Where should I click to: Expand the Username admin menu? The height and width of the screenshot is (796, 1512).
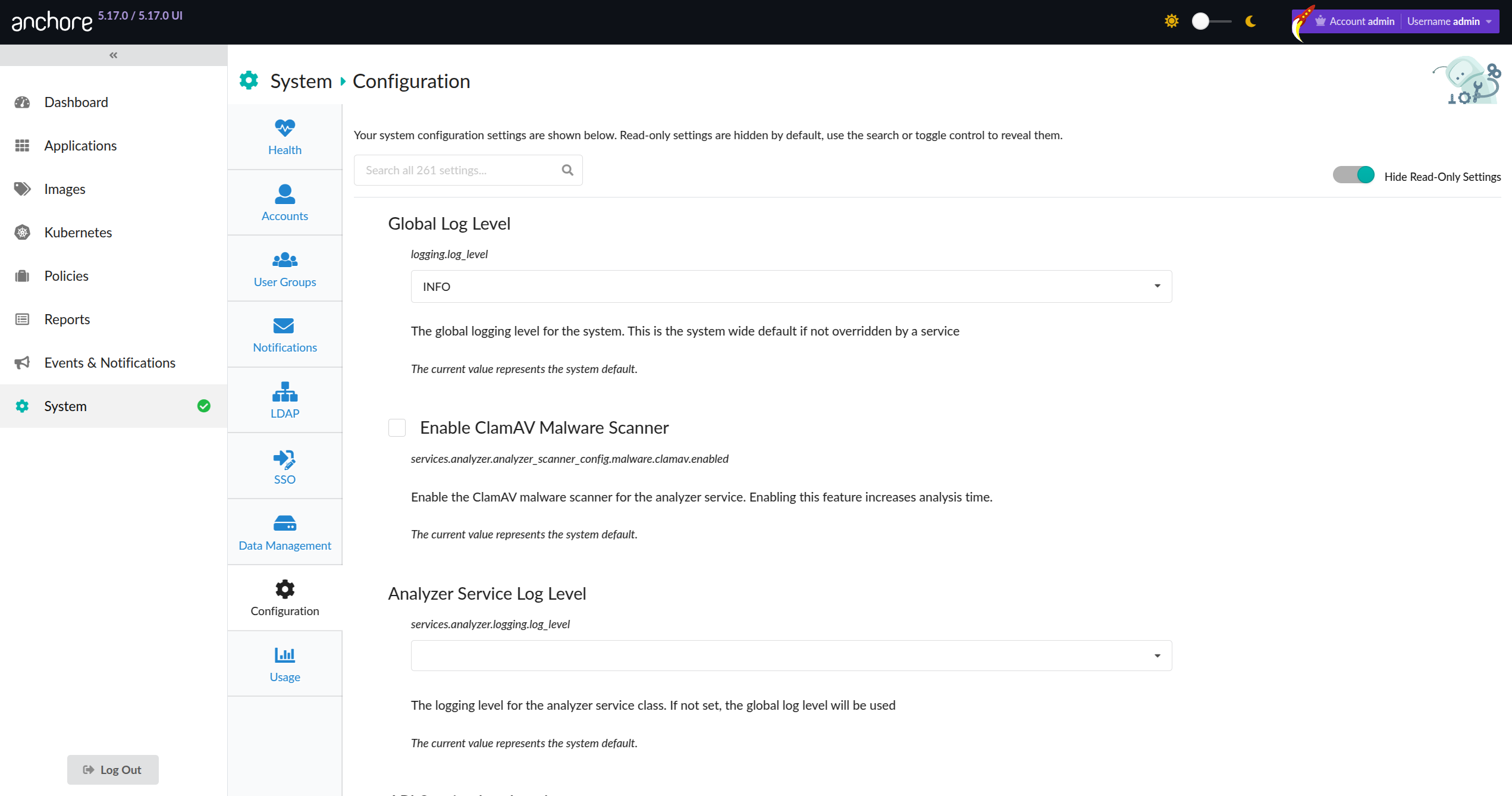point(1450,21)
